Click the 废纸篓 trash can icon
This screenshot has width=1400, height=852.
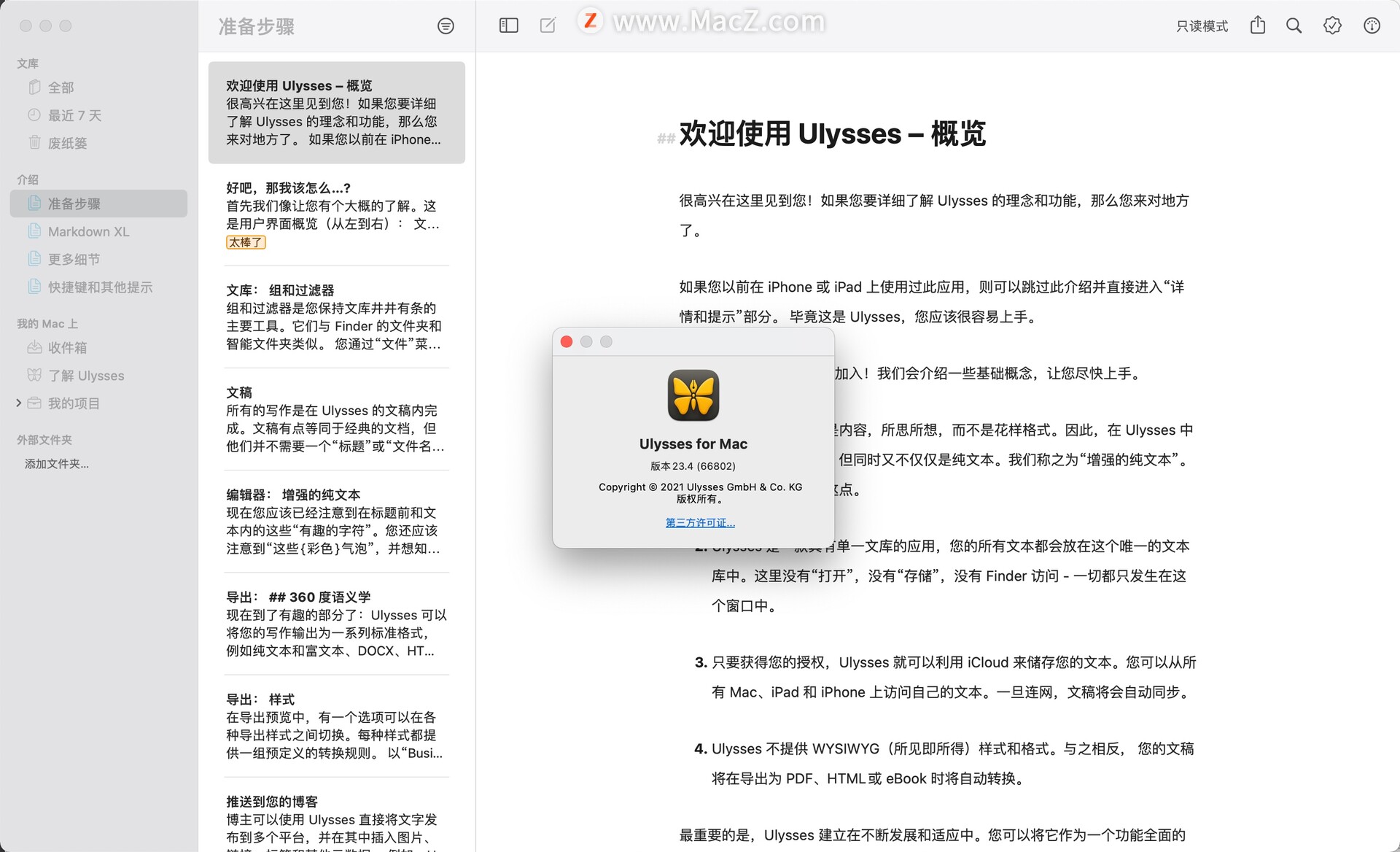pos(34,142)
